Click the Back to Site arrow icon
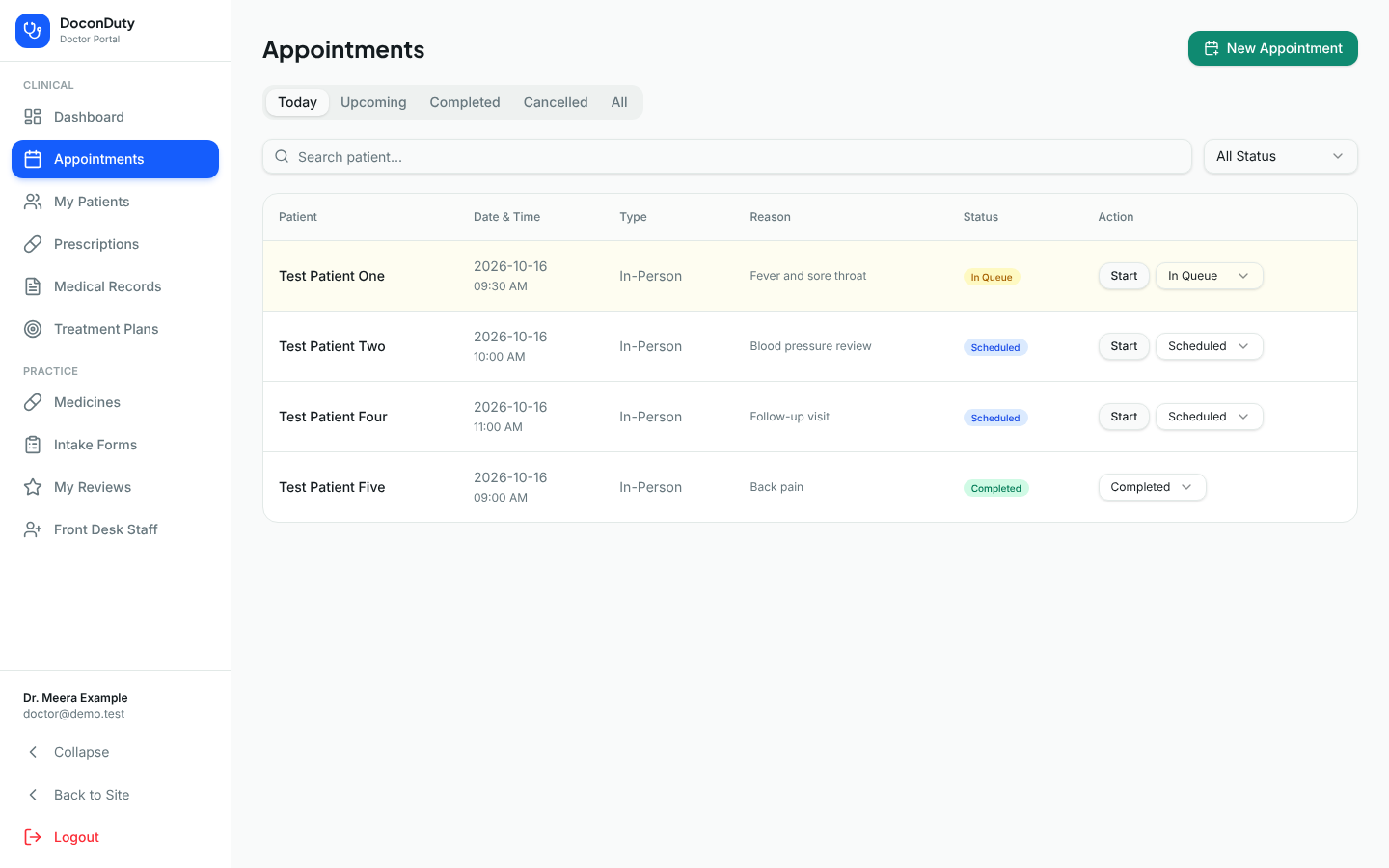Screen dimensions: 1389x868 pyautogui.click(x=33, y=795)
